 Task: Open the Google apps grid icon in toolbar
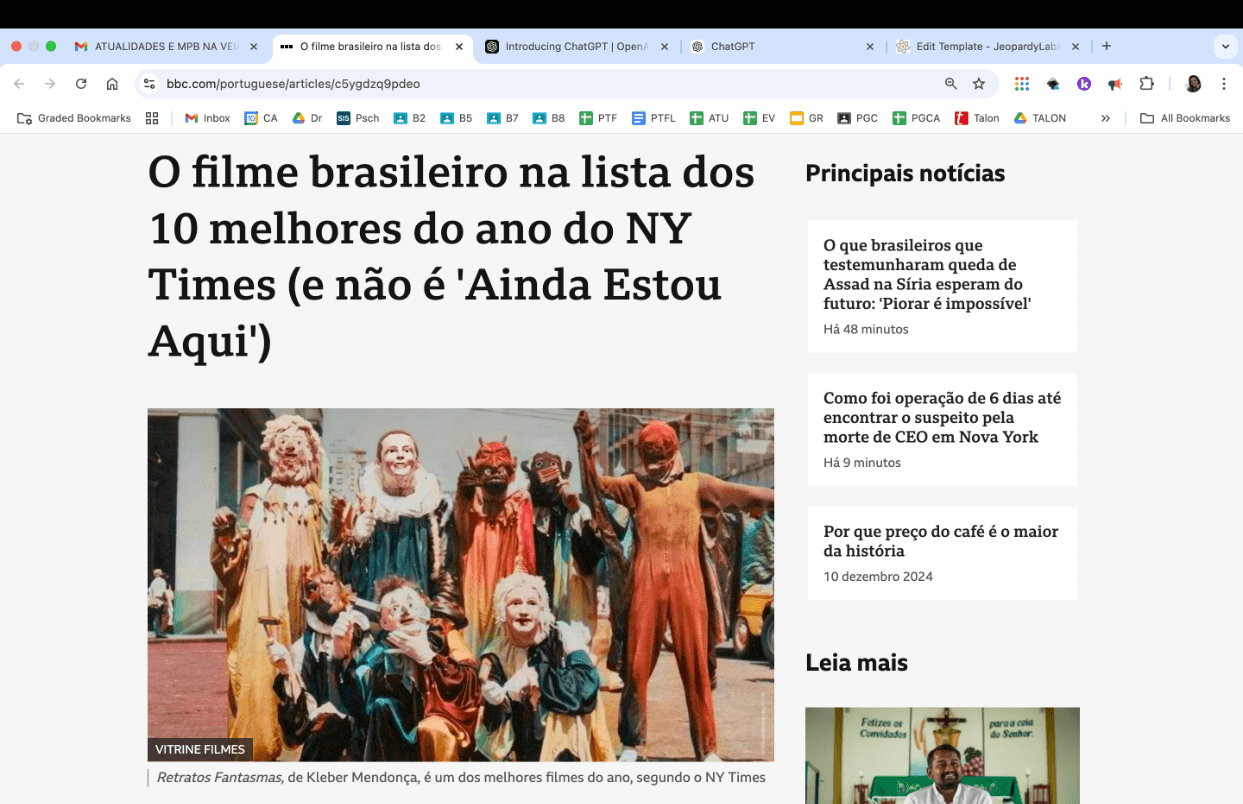(x=1021, y=84)
